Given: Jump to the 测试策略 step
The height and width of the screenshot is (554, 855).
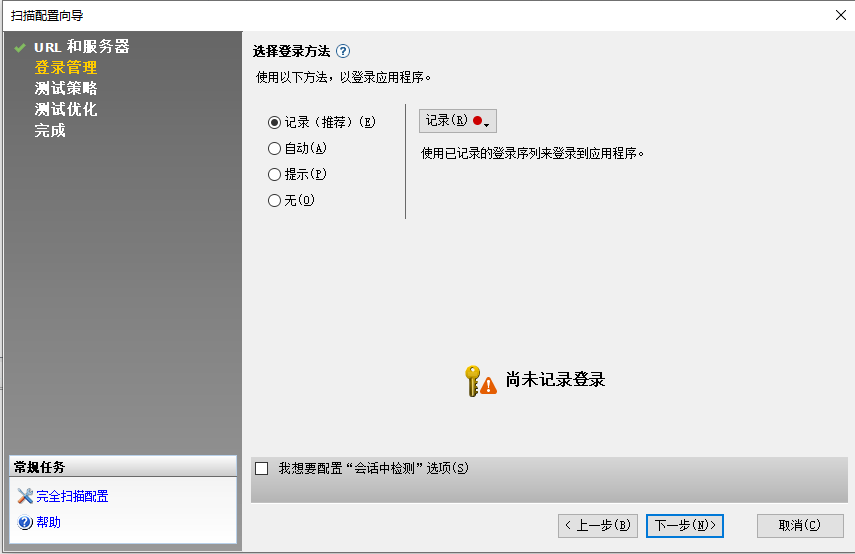Looking at the screenshot, I should [66, 88].
